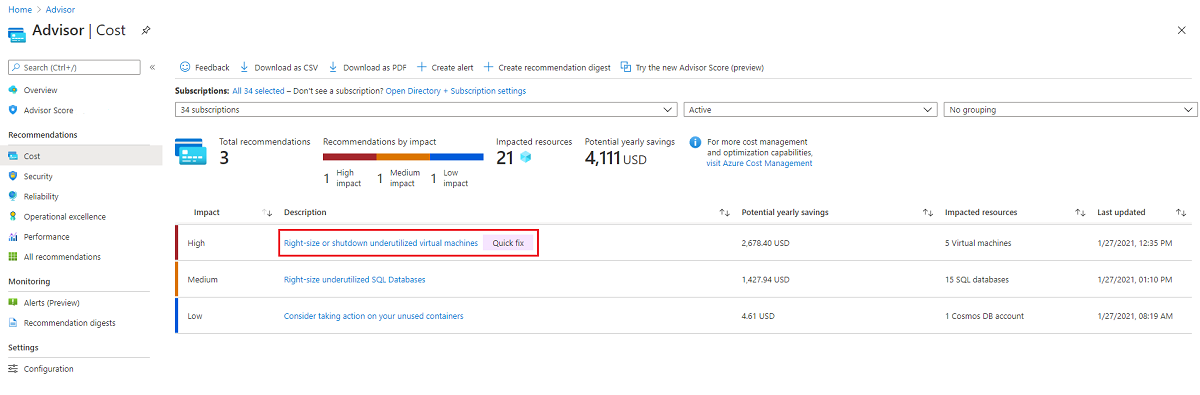Open Consider taking action on unused containers

(x=374, y=316)
